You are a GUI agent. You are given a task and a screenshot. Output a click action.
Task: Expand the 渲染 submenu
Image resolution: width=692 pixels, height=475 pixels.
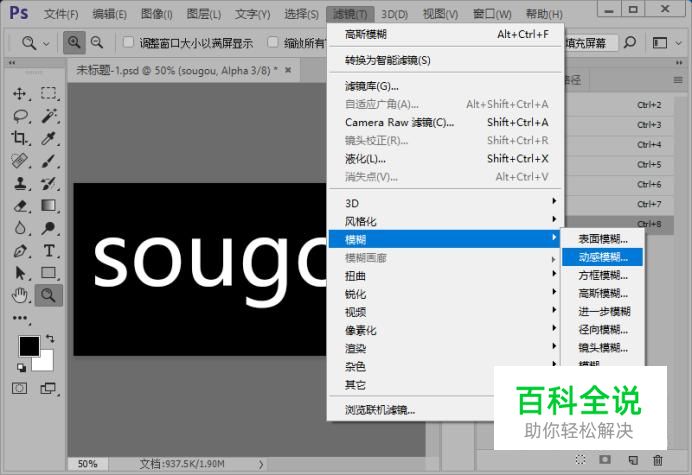(446, 348)
